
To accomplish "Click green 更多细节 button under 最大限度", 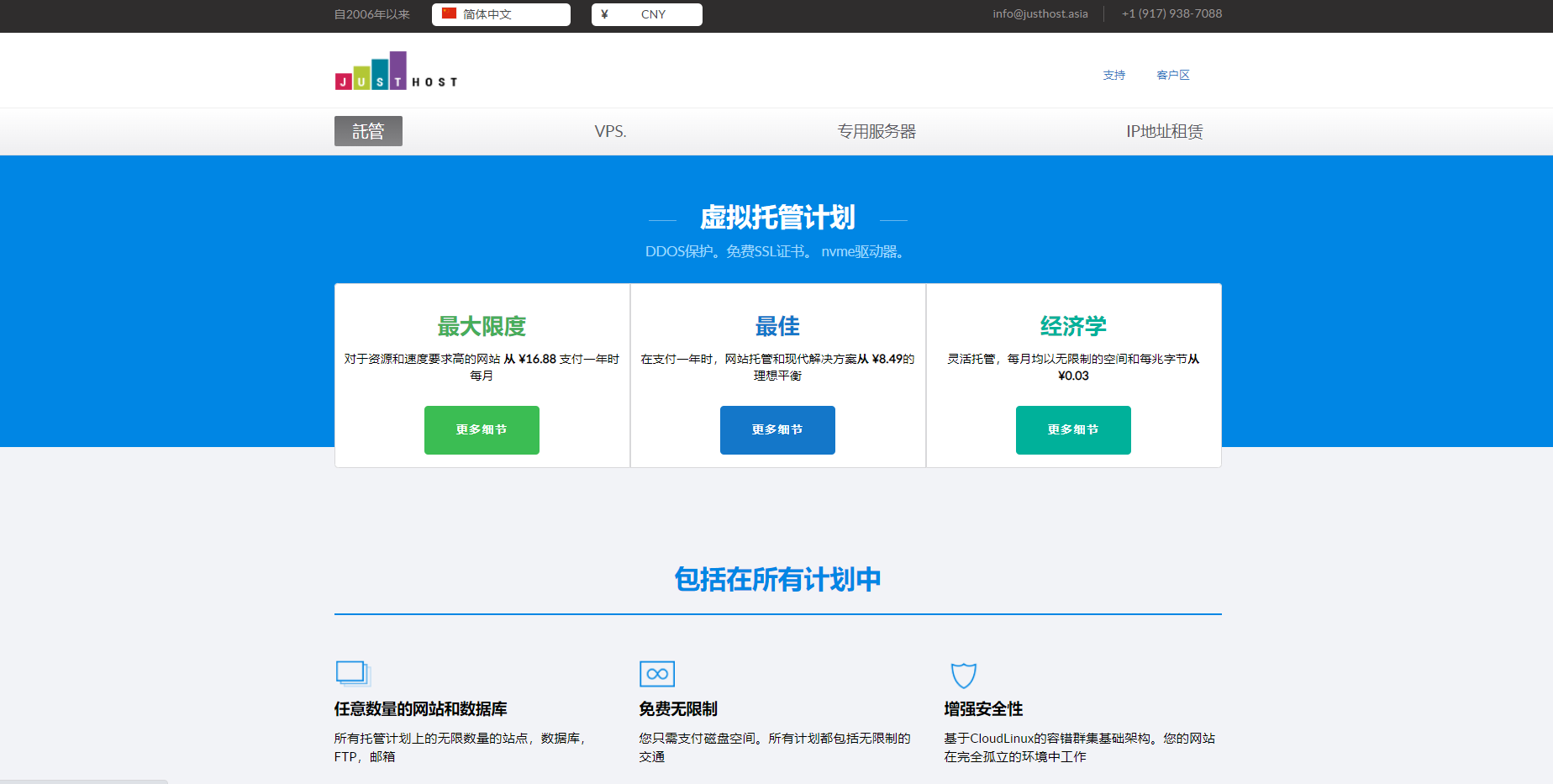I will (482, 430).
